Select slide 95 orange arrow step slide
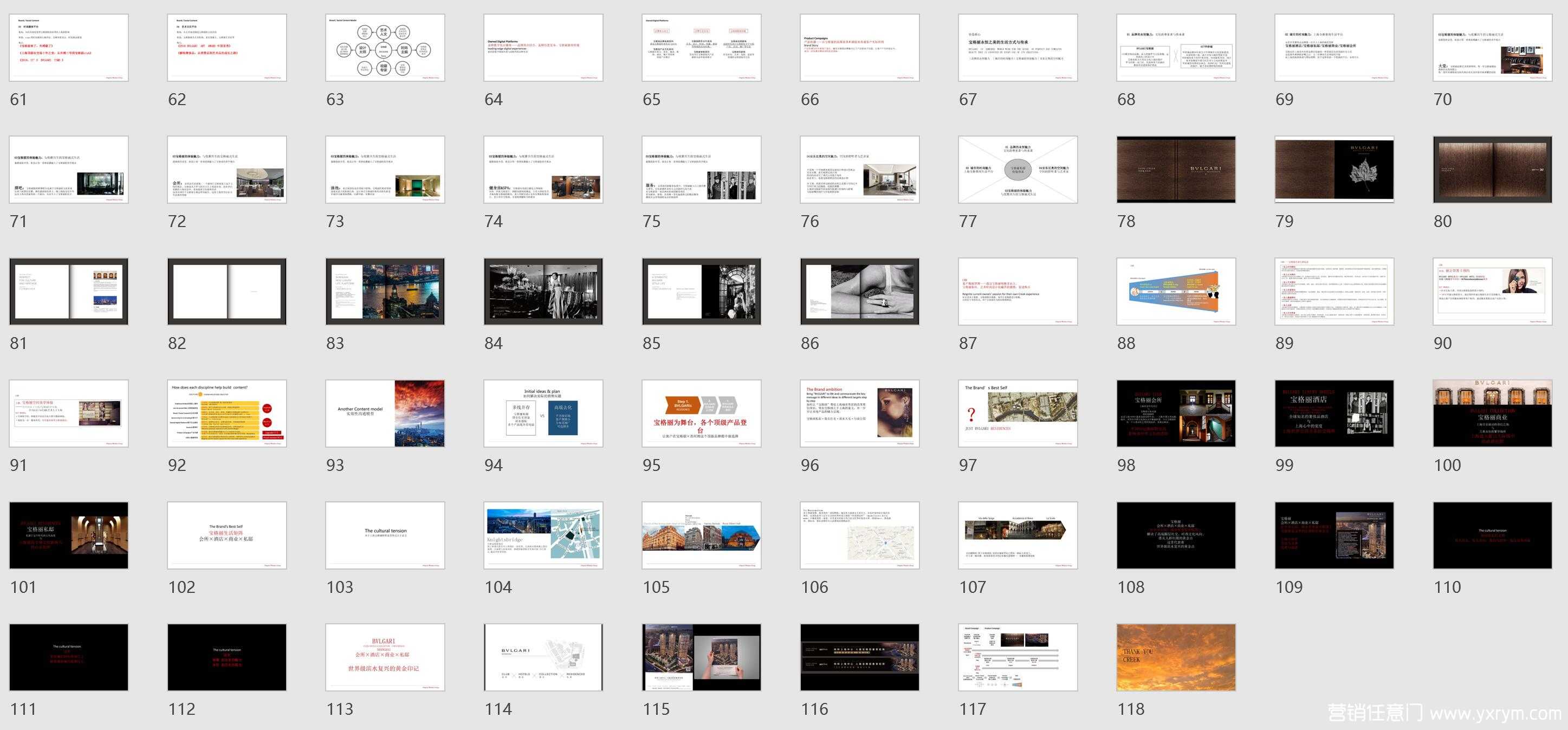 tap(702, 414)
